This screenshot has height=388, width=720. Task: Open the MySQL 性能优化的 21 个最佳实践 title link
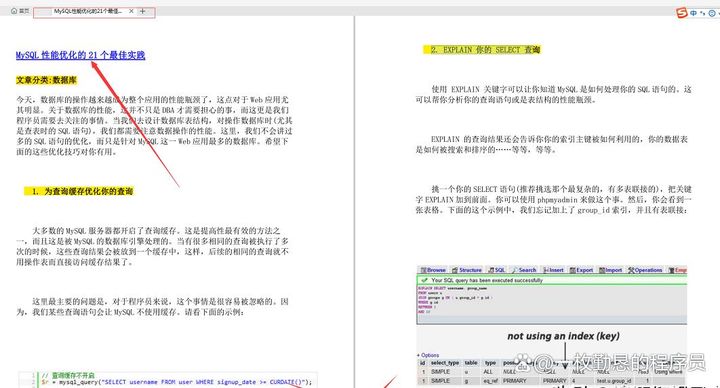tap(80, 55)
